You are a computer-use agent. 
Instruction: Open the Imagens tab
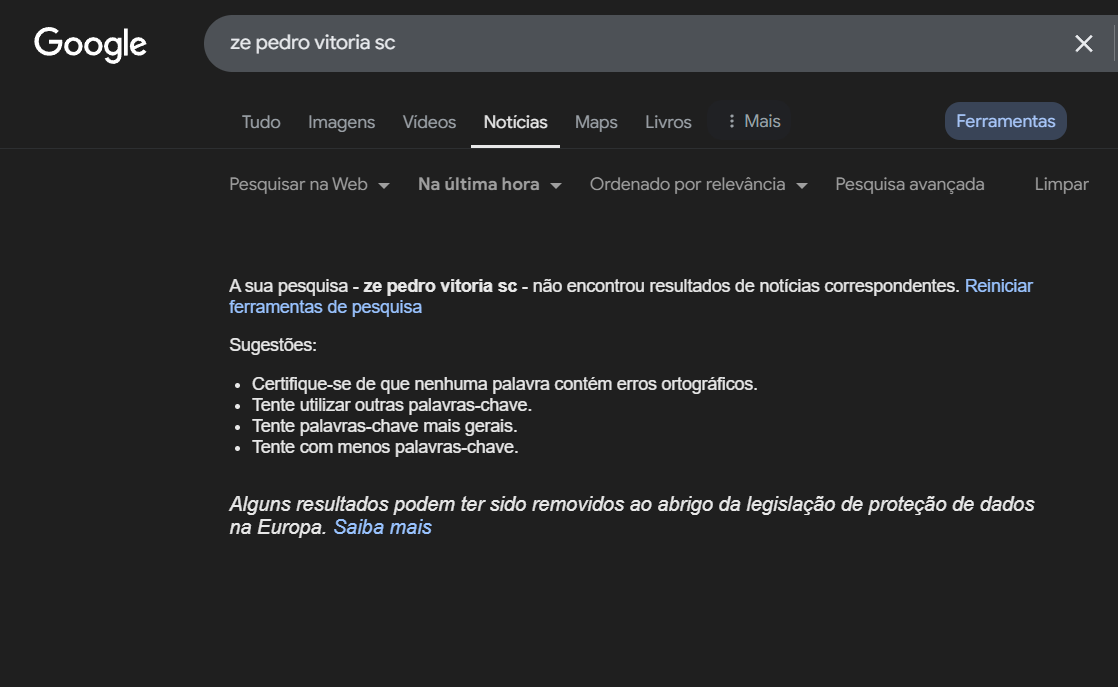click(x=342, y=122)
